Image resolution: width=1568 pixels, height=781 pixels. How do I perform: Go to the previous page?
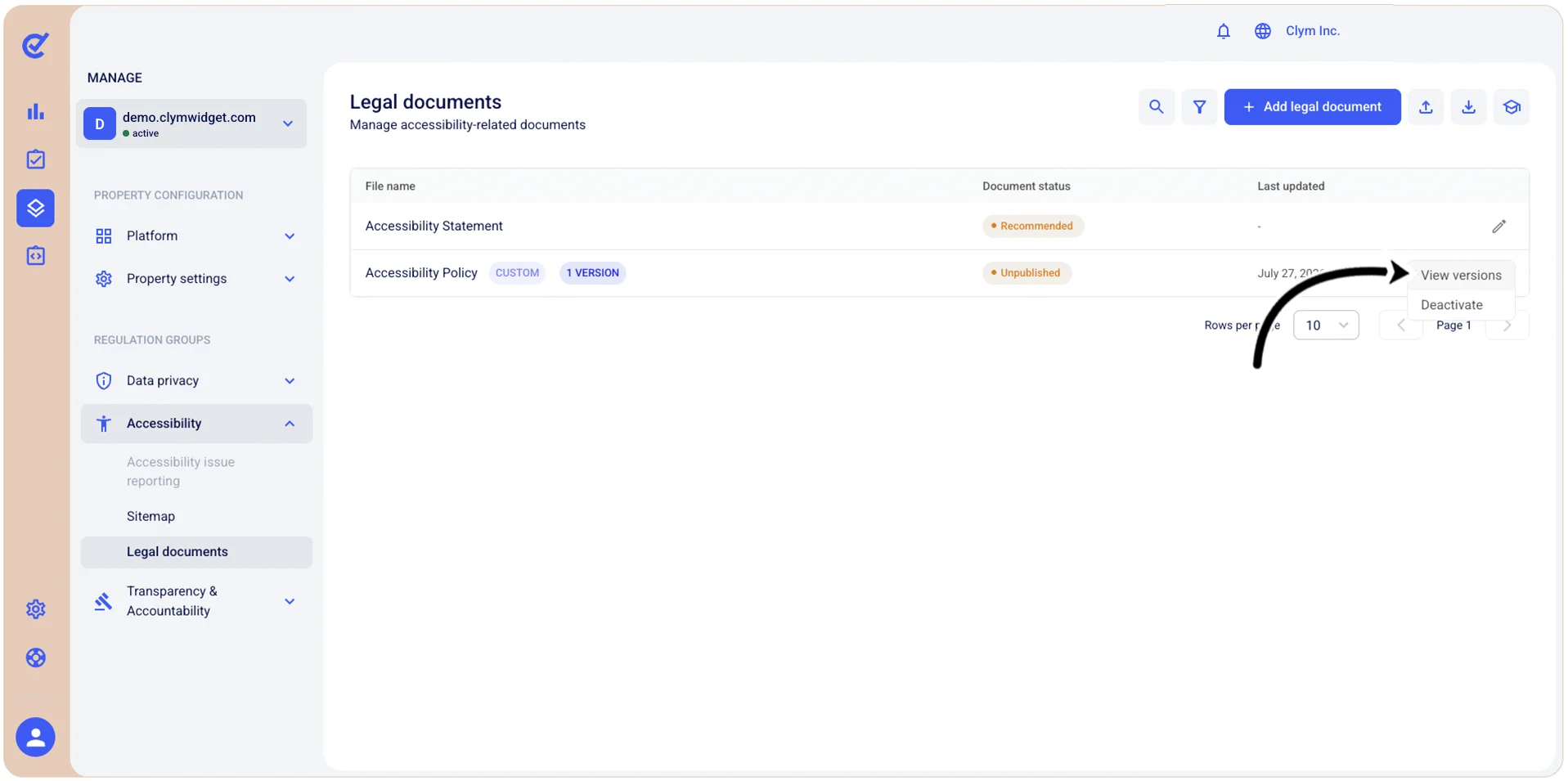click(1400, 325)
